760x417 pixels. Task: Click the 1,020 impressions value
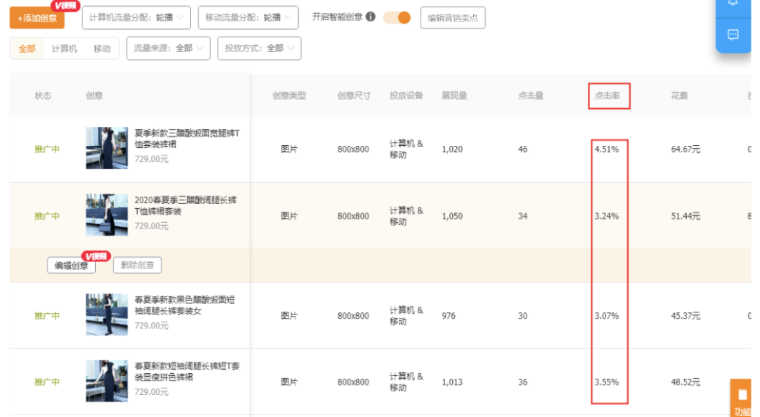[x=452, y=149]
